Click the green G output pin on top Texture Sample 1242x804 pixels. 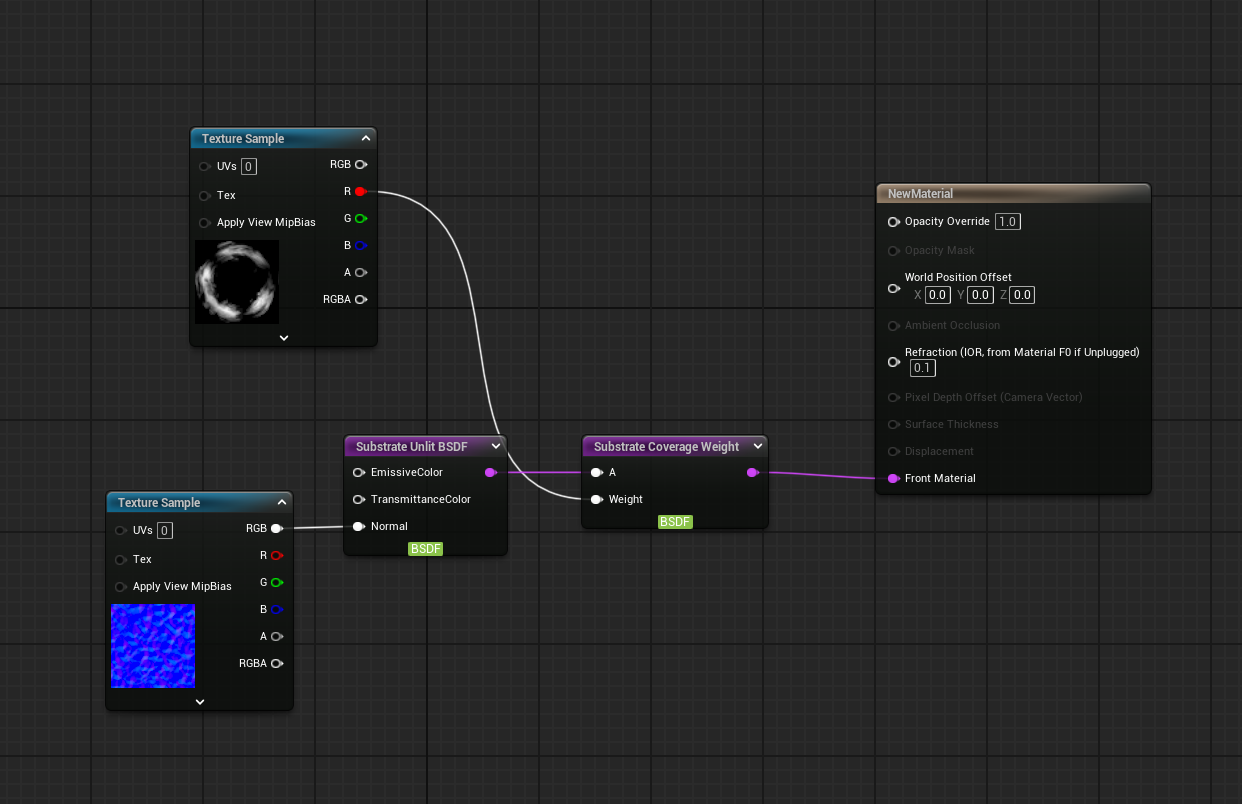(x=360, y=218)
